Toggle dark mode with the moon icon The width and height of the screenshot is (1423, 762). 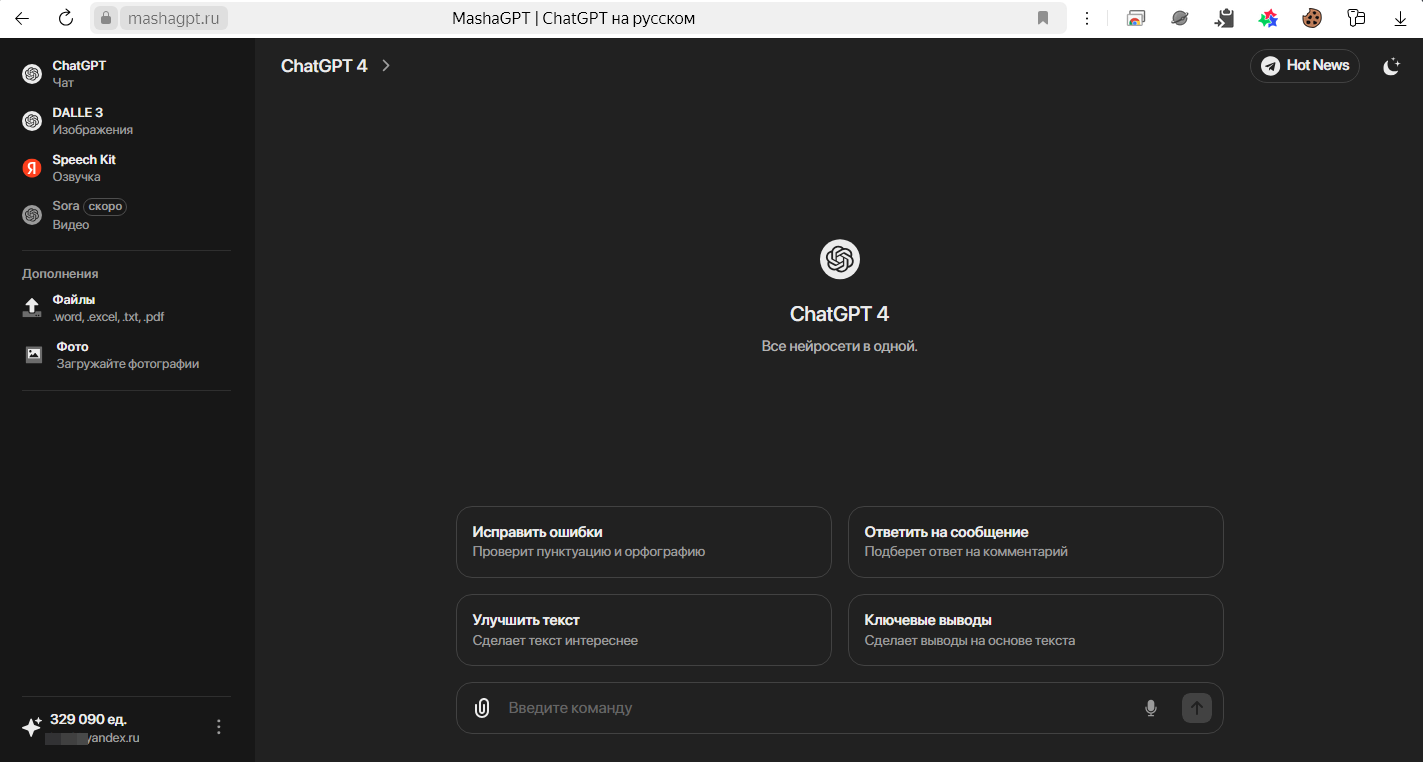click(x=1391, y=66)
